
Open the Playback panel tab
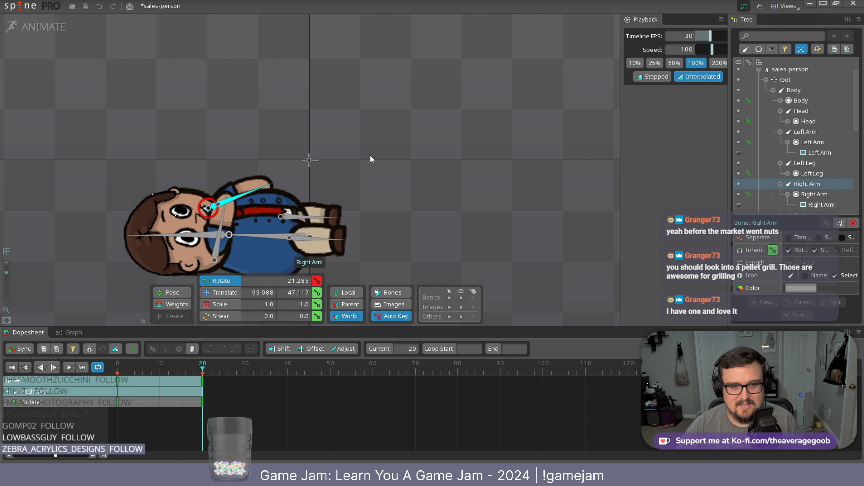coord(641,19)
